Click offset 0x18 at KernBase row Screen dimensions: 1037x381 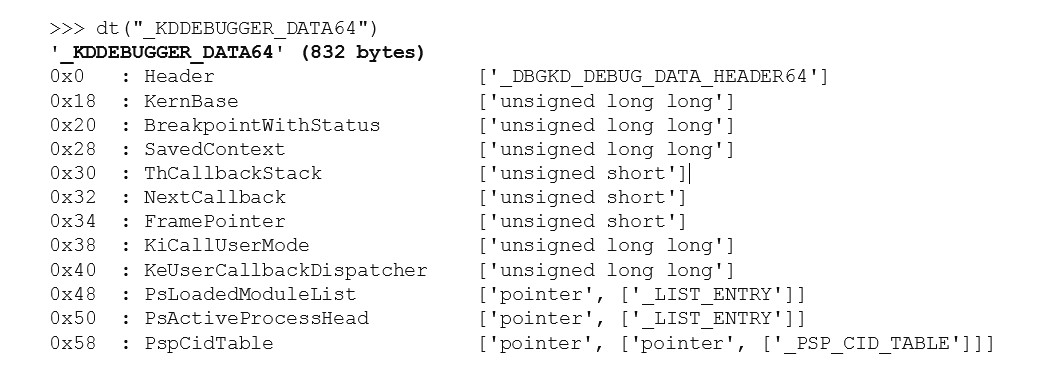coord(73,101)
